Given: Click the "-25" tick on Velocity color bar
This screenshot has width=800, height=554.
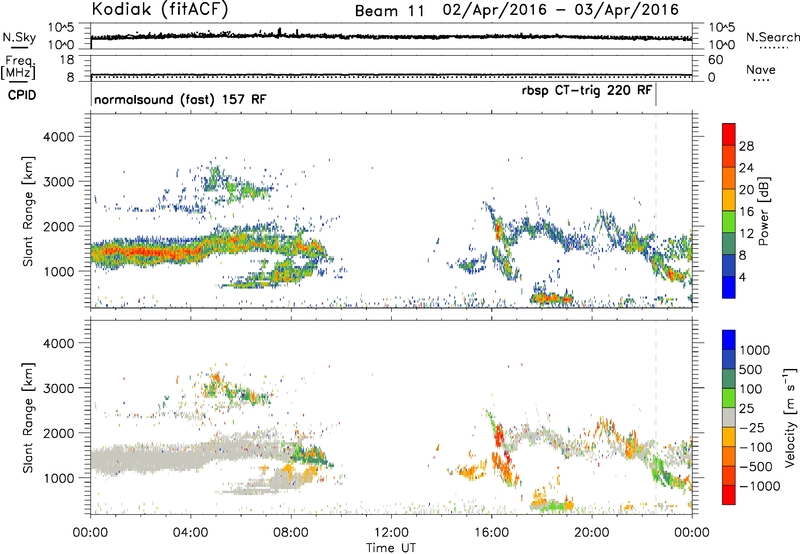Looking at the screenshot, I should pyautogui.click(x=753, y=428).
